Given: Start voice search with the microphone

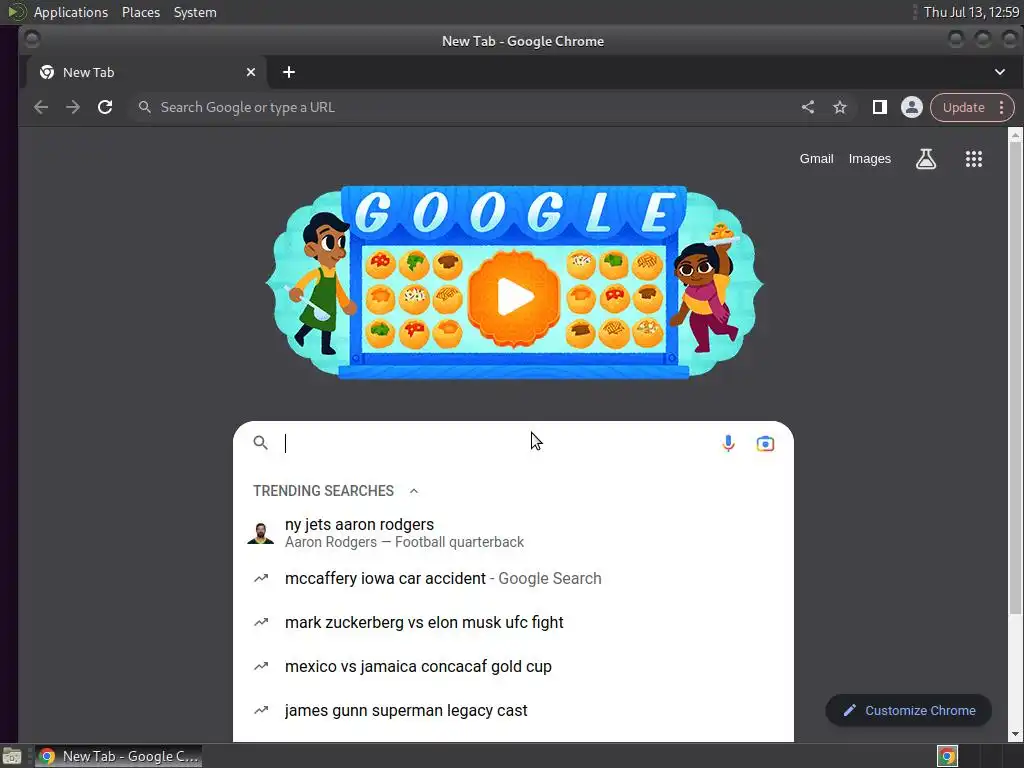Looking at the screenshot, I should pyautogui.click(x=728, y=443).
